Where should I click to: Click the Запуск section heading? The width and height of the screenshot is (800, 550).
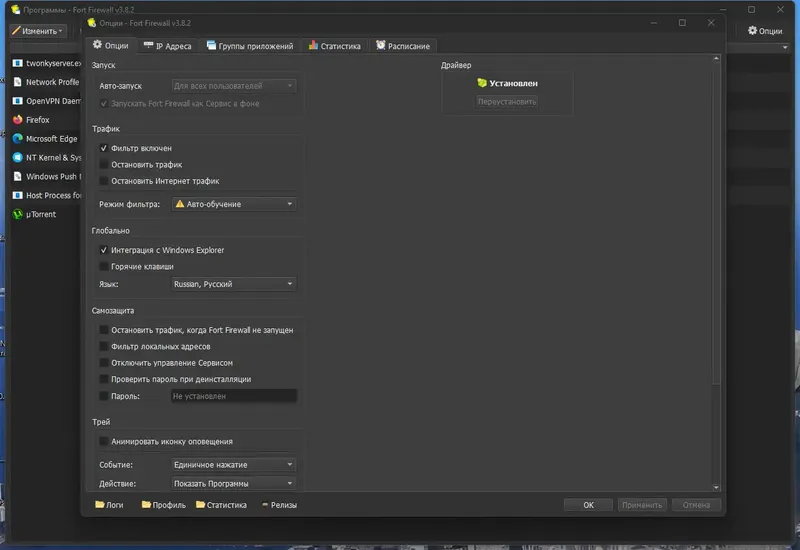click(104, 65)
